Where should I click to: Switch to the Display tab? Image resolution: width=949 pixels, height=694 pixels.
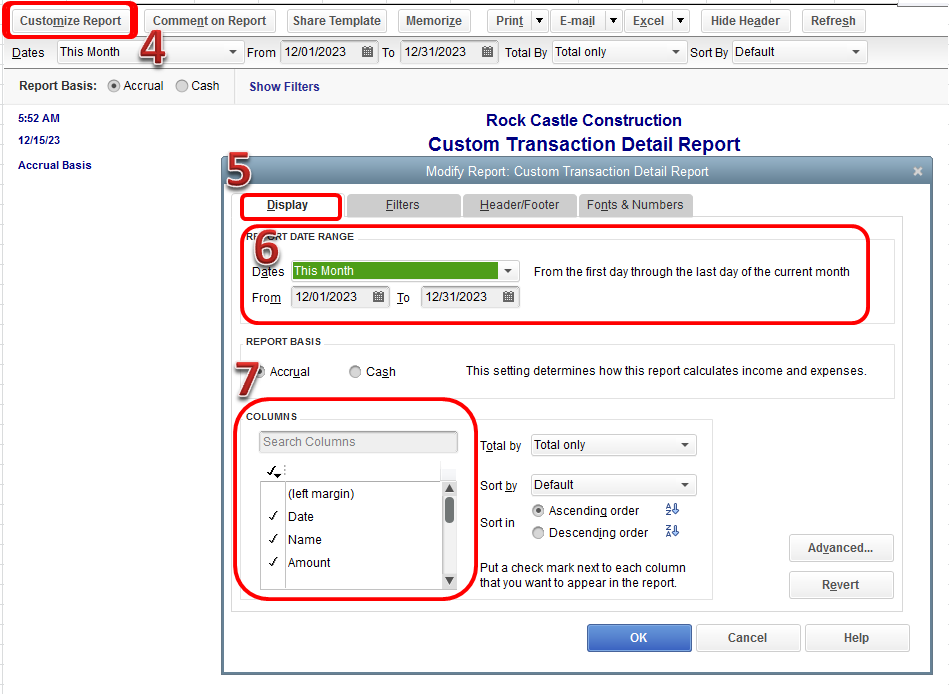(287, 205)
